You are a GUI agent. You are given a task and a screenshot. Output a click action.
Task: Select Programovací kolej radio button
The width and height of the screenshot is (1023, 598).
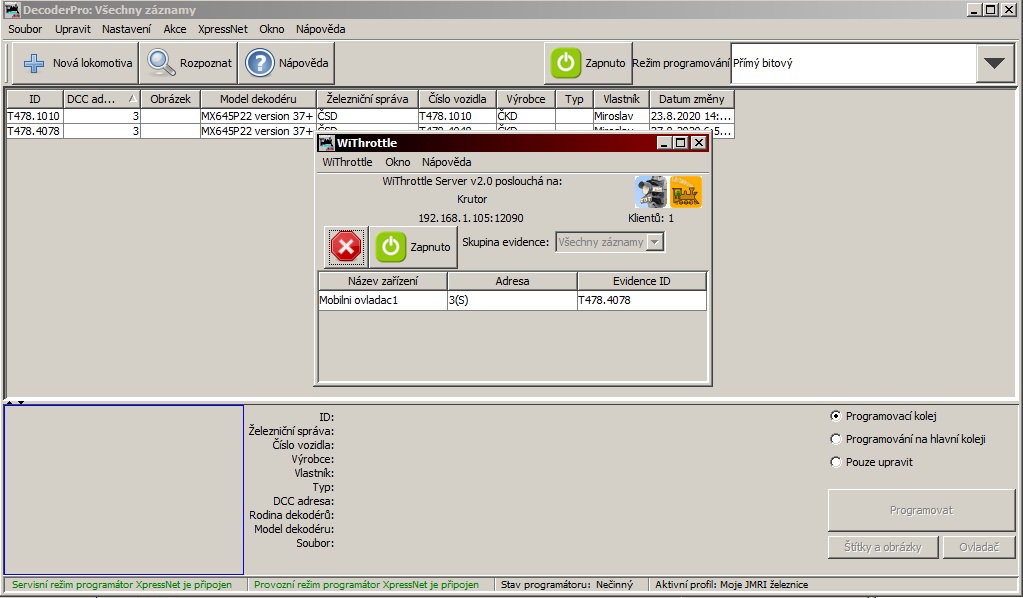(x=836, y=416)
